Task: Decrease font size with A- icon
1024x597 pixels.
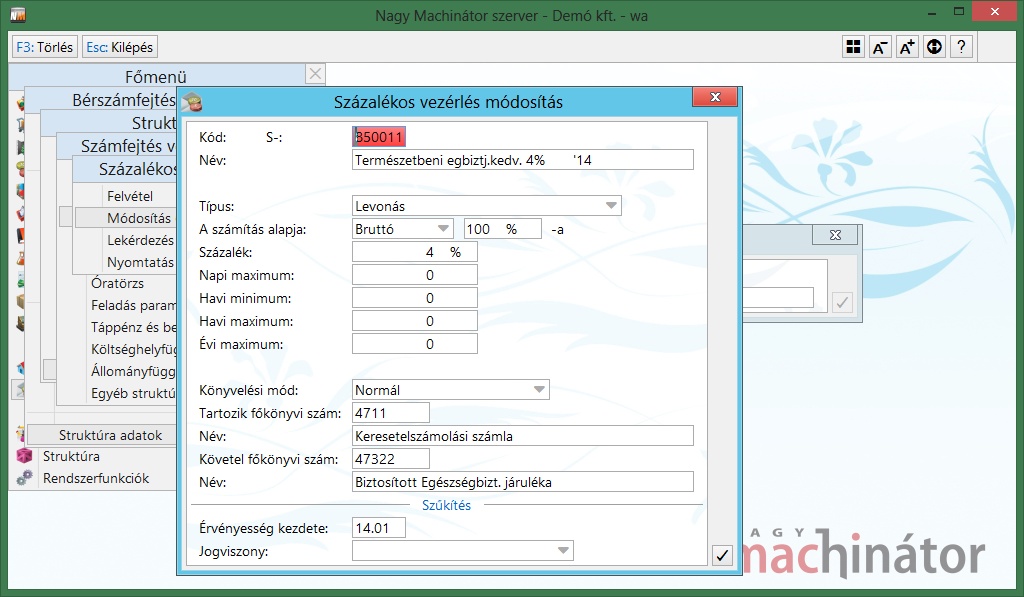Action: [880, 47]
